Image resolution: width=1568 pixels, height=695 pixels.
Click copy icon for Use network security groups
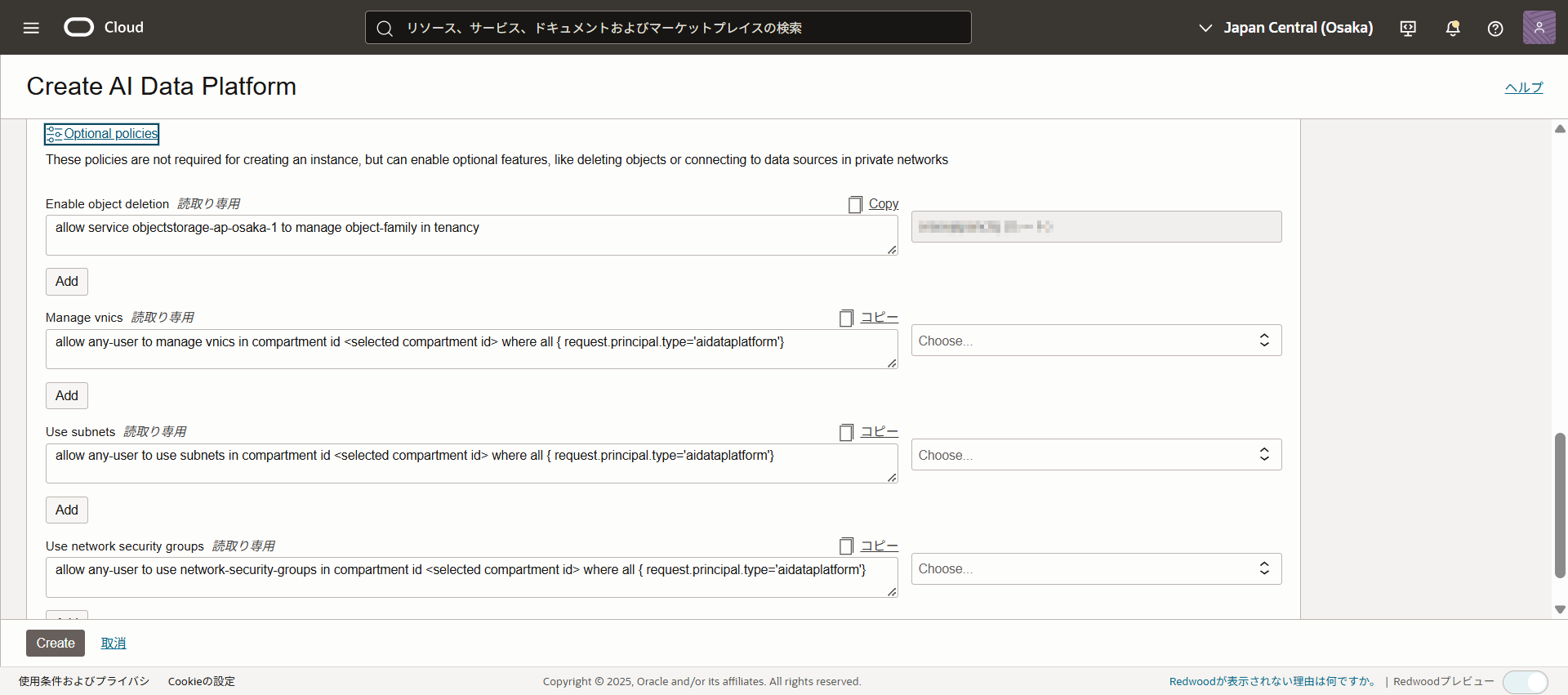point(847,546)
